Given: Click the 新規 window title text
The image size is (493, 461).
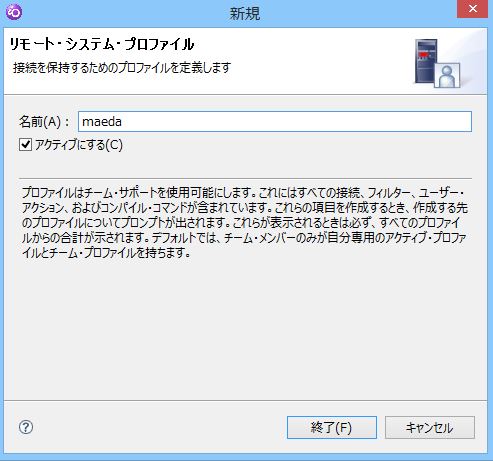Looking at the screenshot, I should point(245,13).
